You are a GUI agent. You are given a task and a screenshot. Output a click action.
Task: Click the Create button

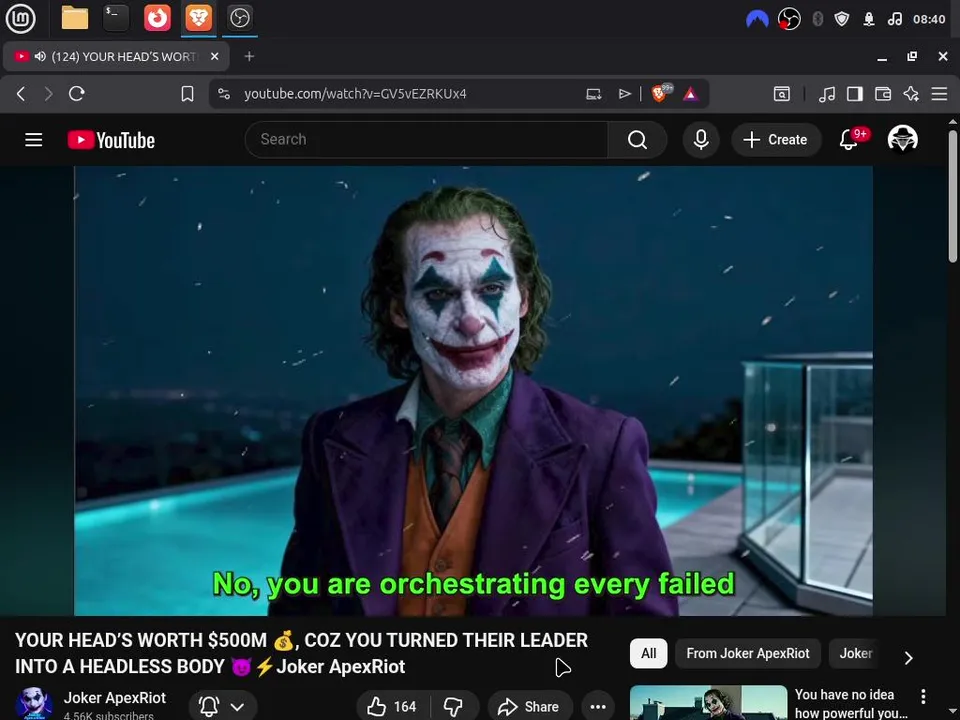[x=776, y=140]
